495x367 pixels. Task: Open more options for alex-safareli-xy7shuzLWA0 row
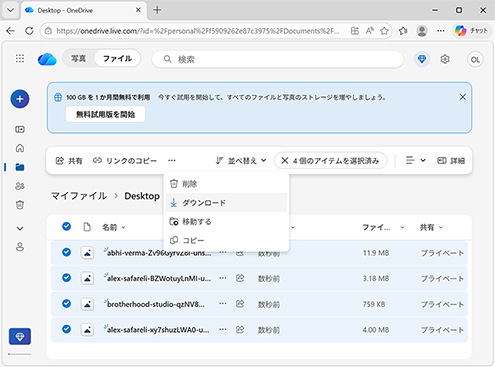pyautogui.click(x=223, y=330)
